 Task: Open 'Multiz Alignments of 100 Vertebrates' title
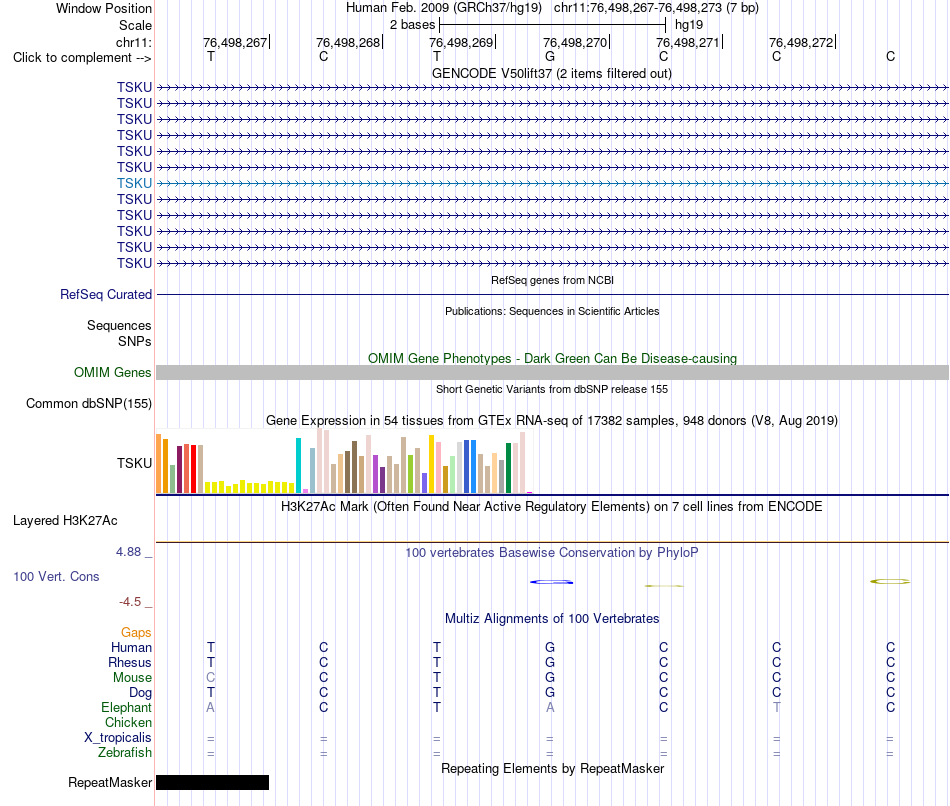(552, 619)
